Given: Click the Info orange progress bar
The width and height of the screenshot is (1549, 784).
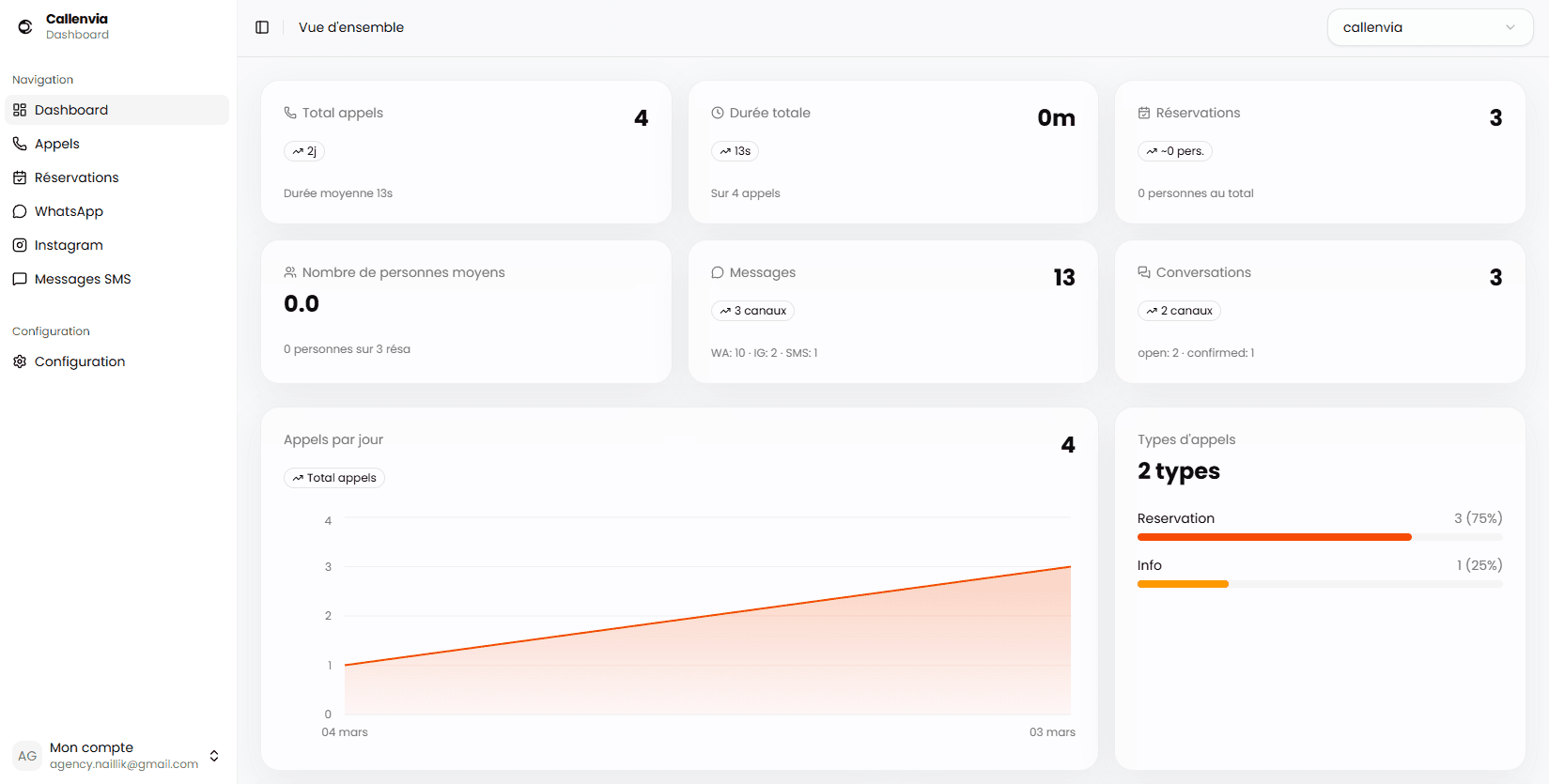Looking at the screenshot, I should [x=1183, y=584].
